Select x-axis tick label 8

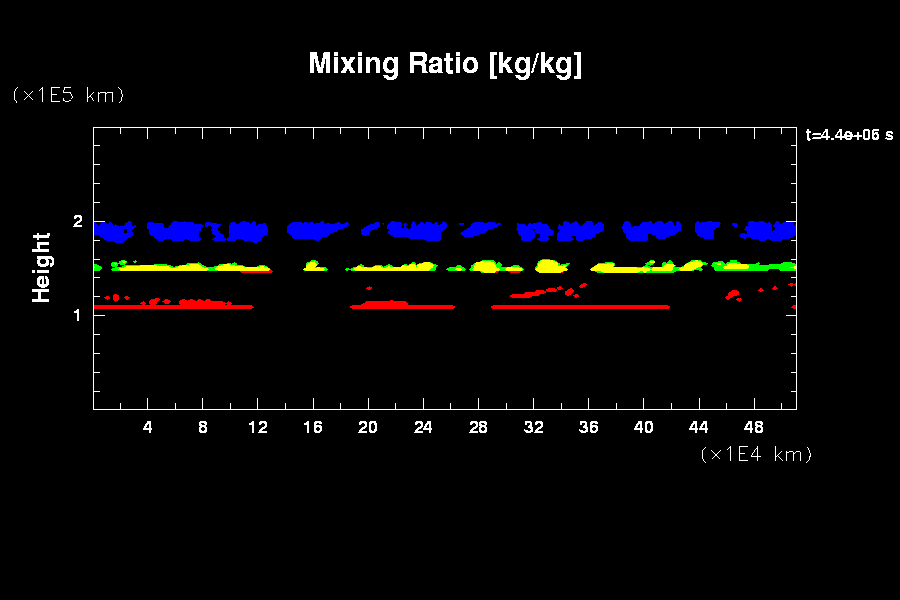coord(203,427)
